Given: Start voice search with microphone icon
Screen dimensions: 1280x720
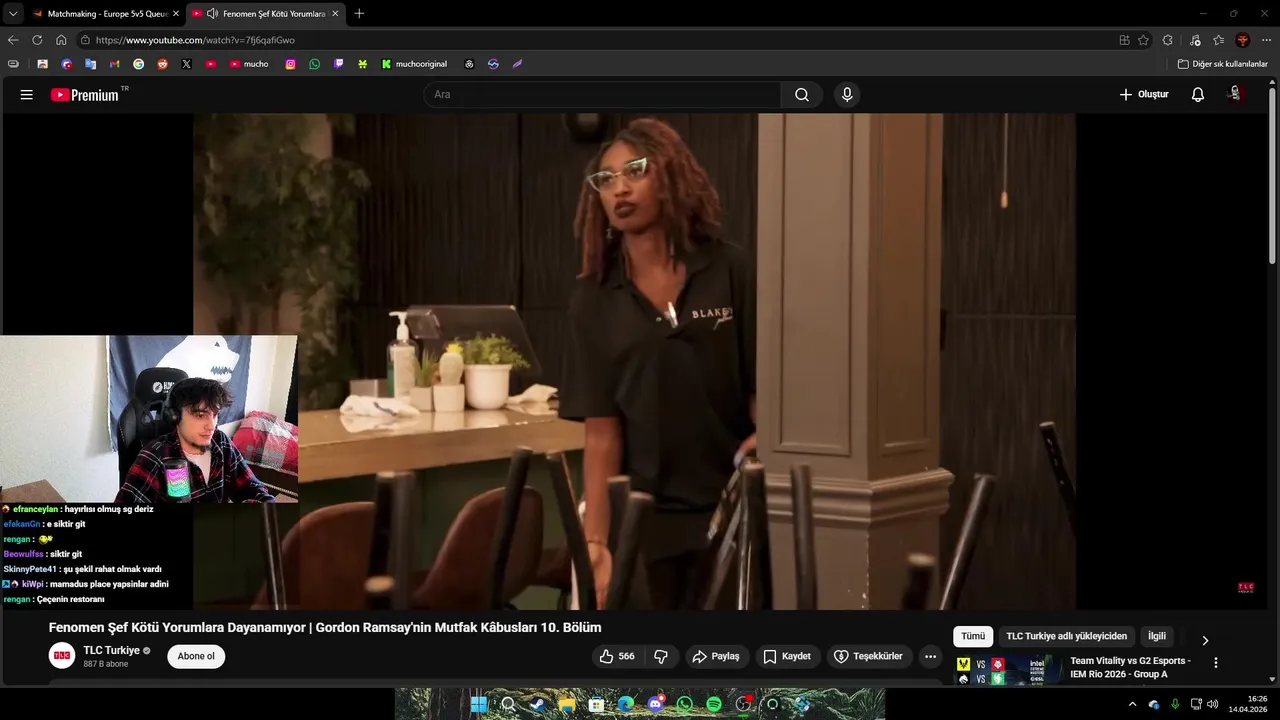Looking at the screenshot, I should pos(847,95).
